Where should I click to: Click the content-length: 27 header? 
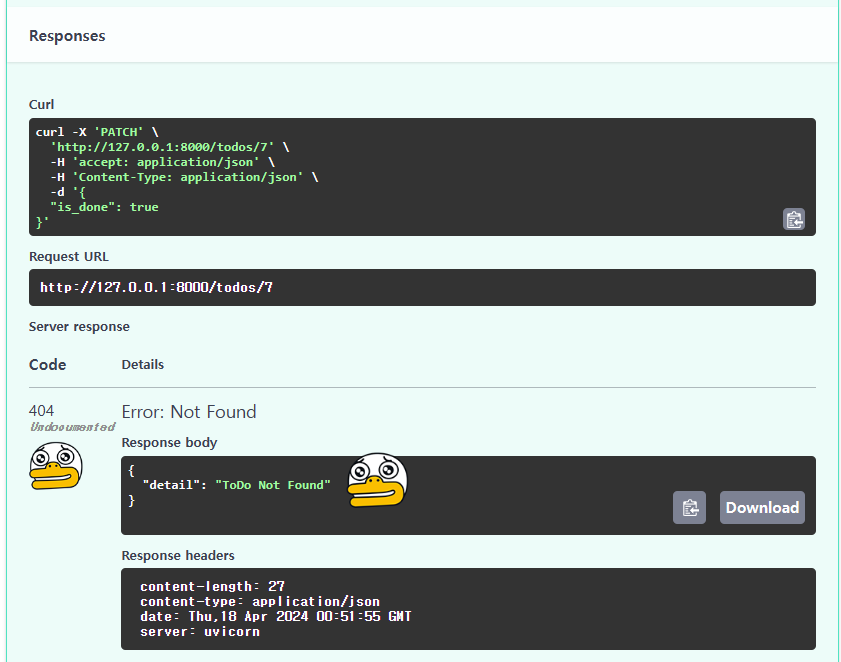212,586
